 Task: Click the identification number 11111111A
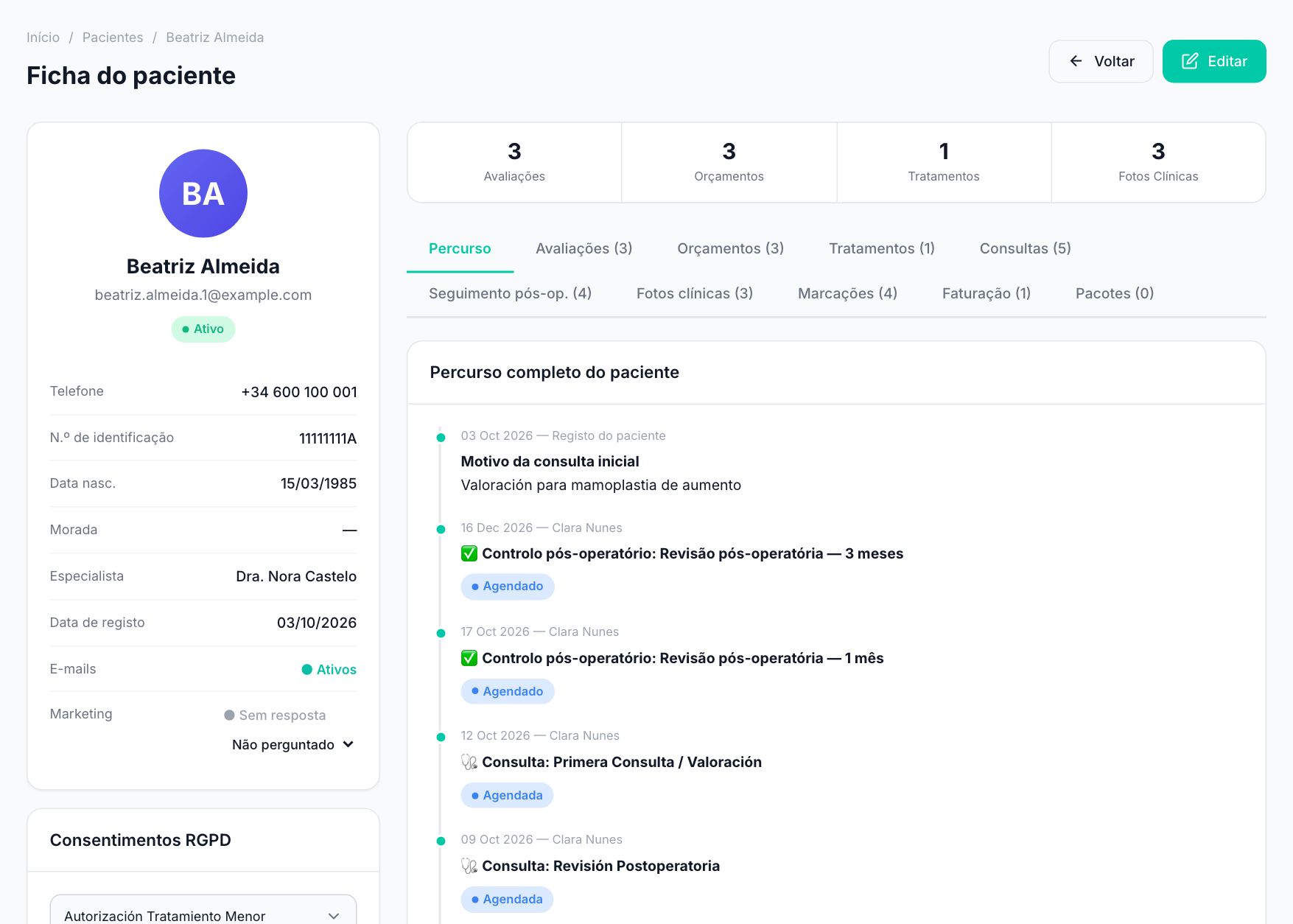click(328, 438)
